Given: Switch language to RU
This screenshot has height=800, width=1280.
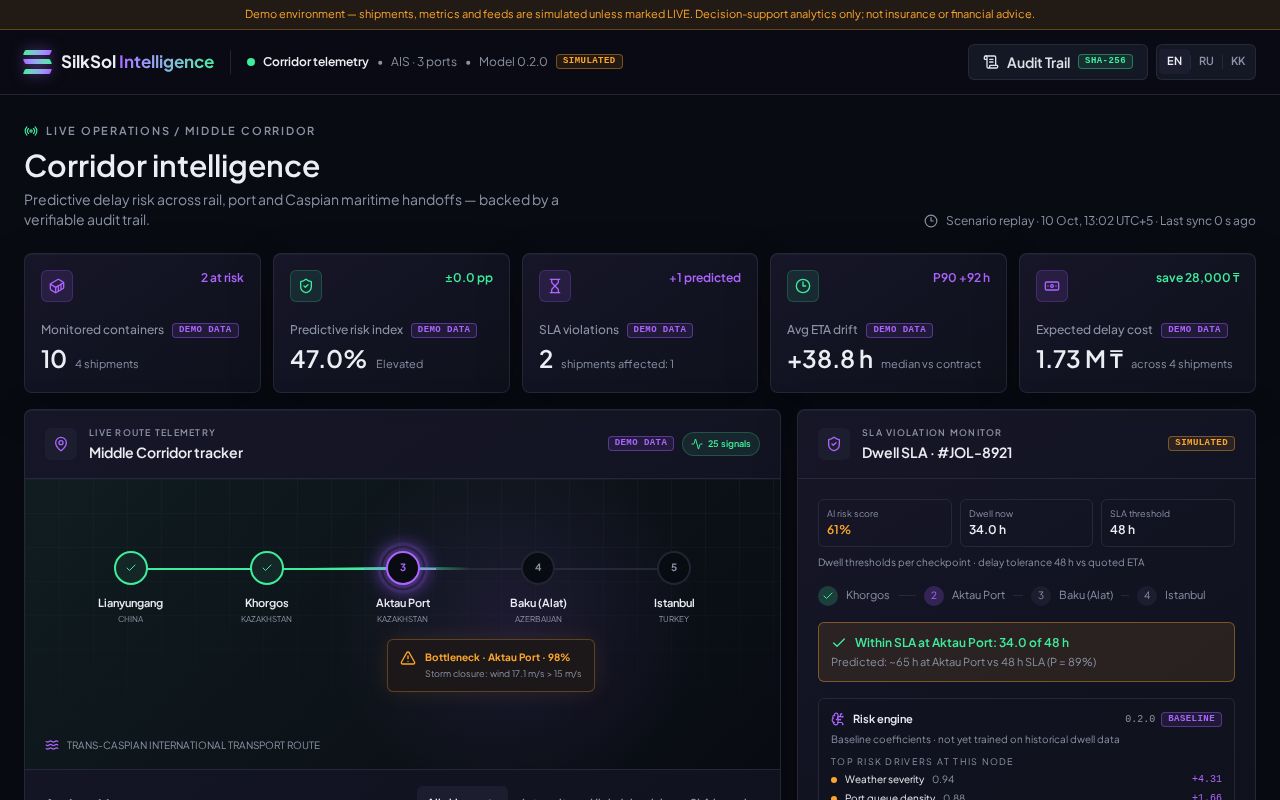Looking at the screenshot, I should (x=1206, y=62).
